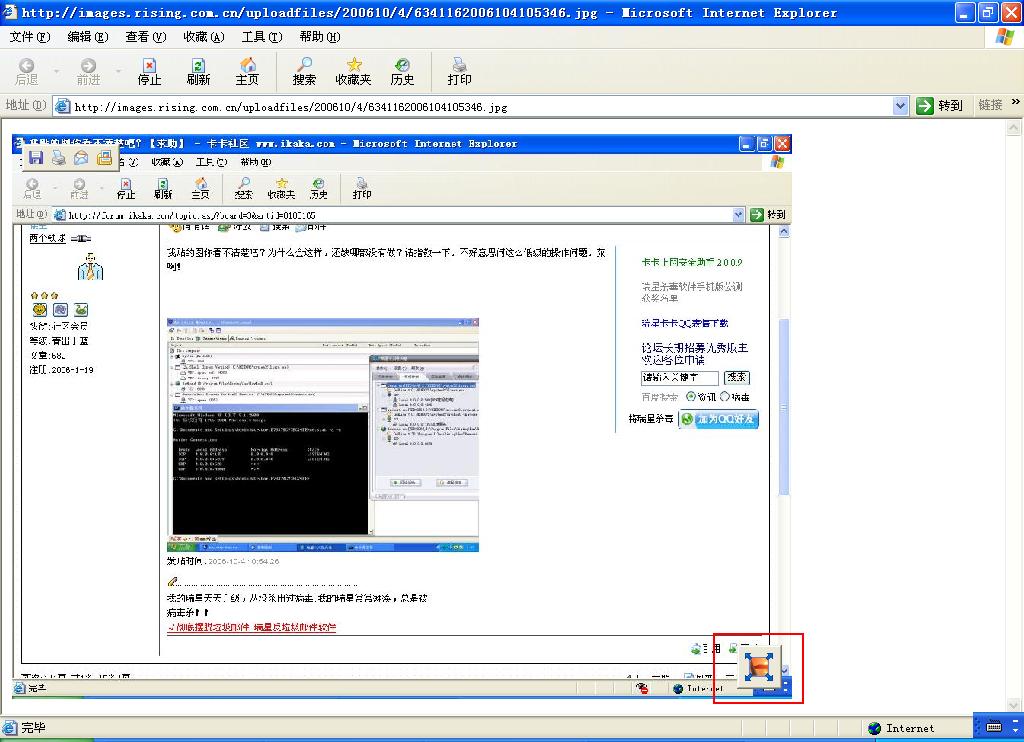The height and width of the screenshot is (742, 1024).
Task: Click the green 卡卡上网安全助手 link
Action: 692,262
